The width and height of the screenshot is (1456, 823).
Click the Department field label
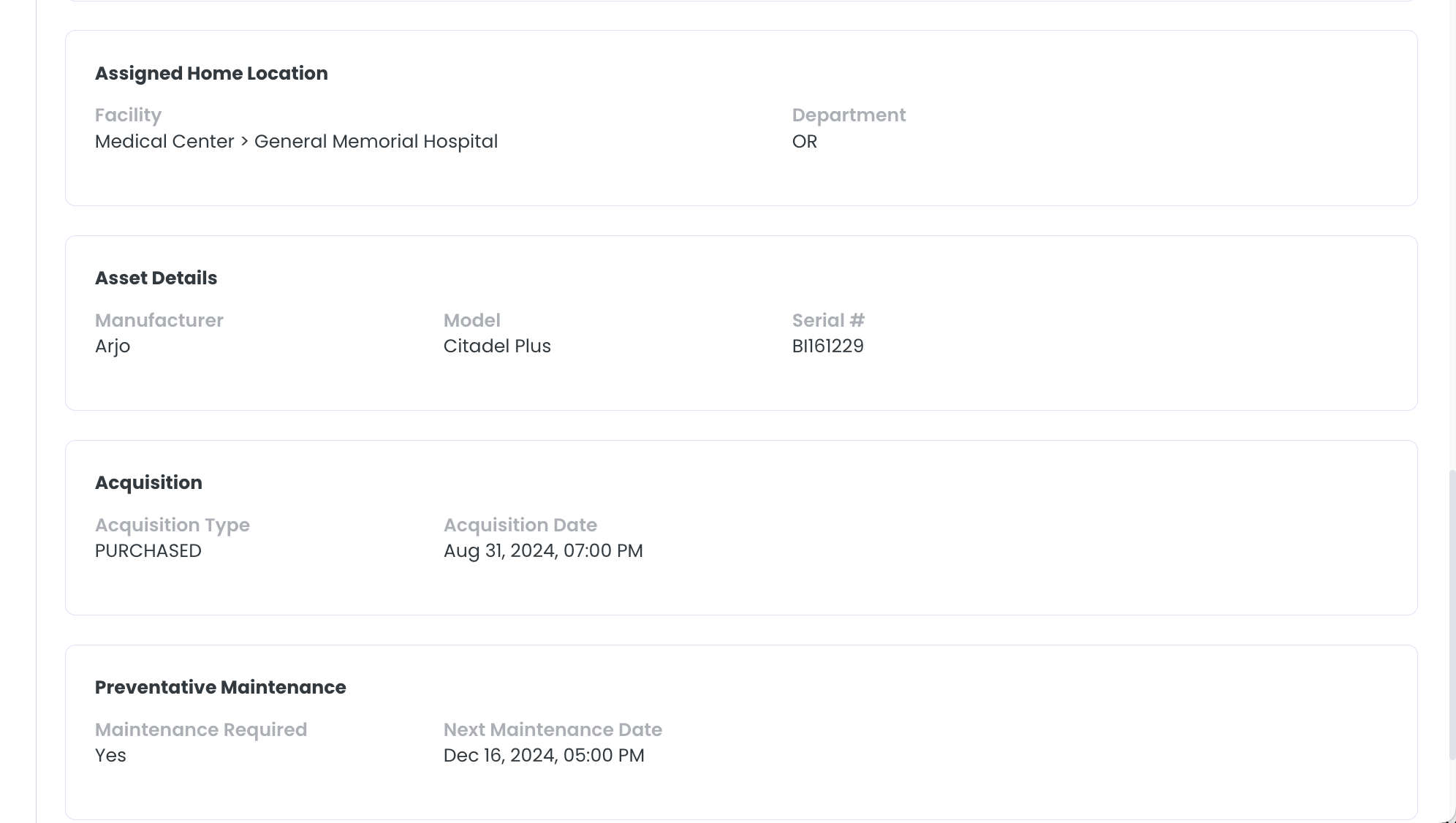pyautogui.click(x=849, y=115)
